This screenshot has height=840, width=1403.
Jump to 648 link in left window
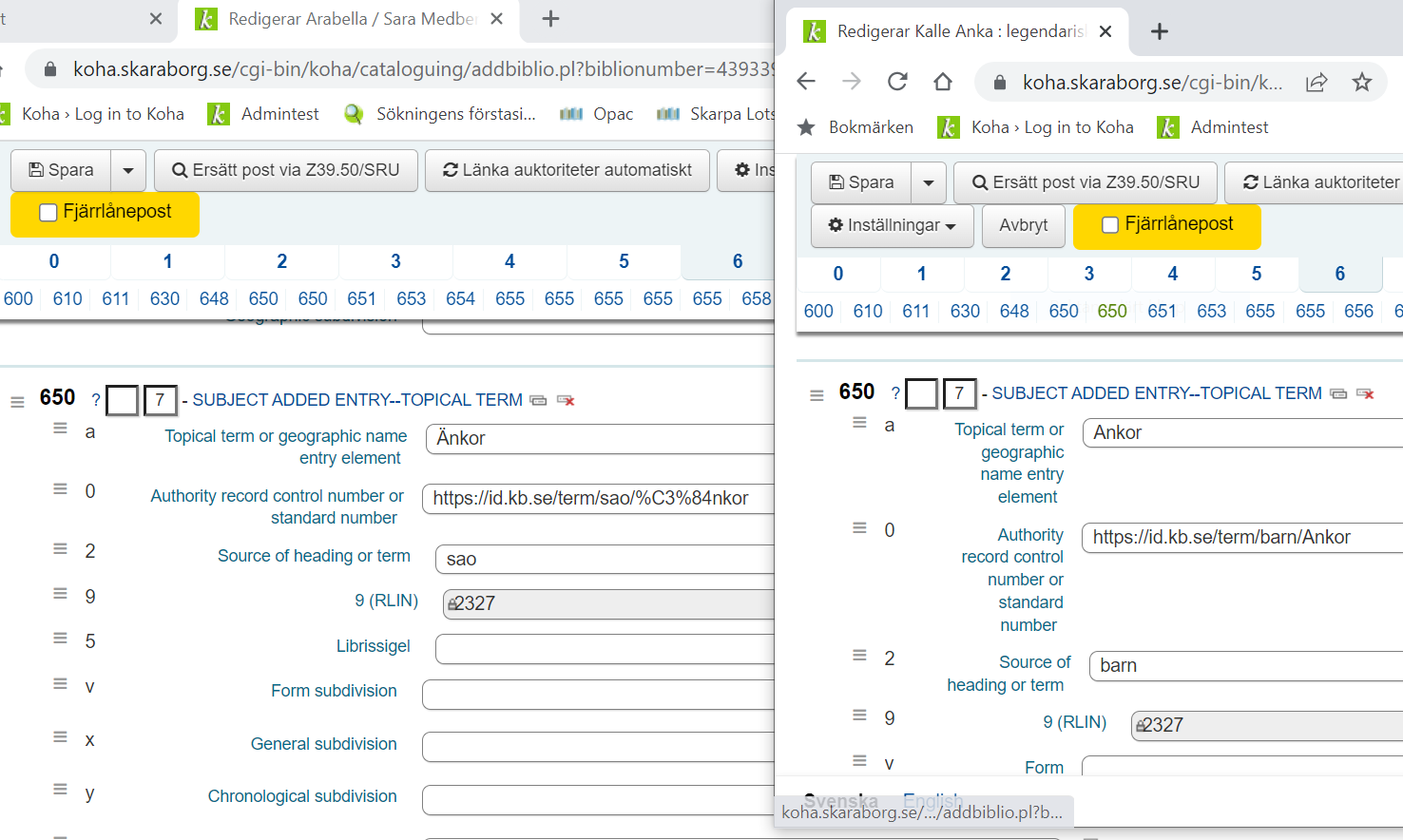(x=214, y=299)
